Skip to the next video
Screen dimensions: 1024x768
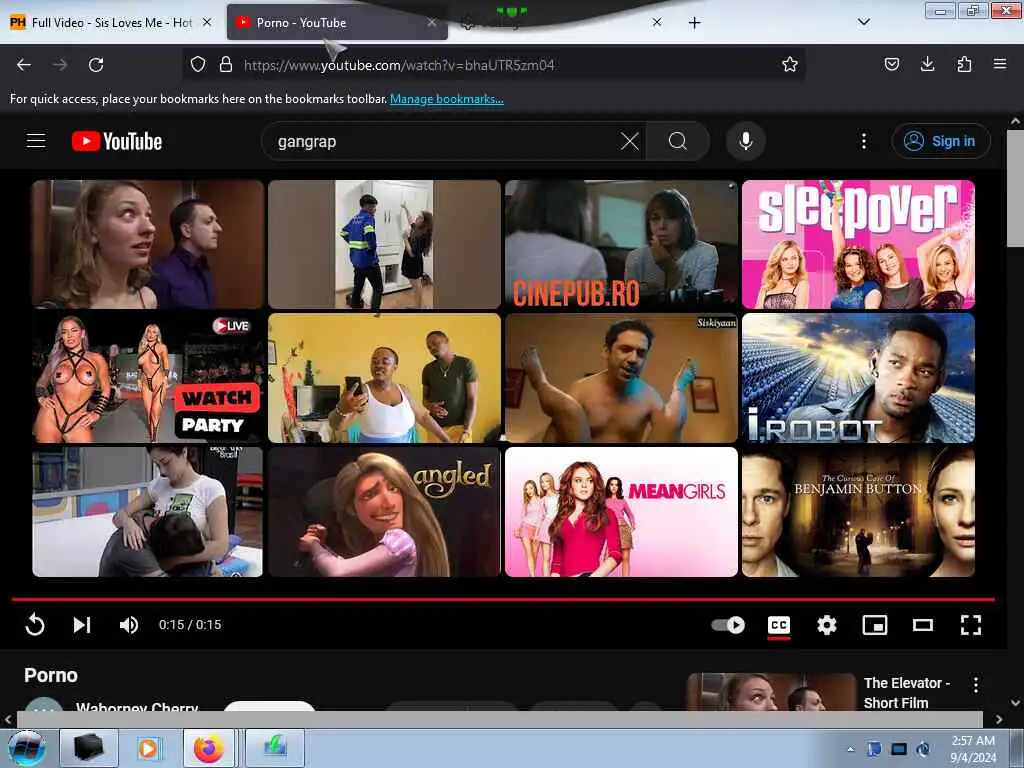point(82,625)
